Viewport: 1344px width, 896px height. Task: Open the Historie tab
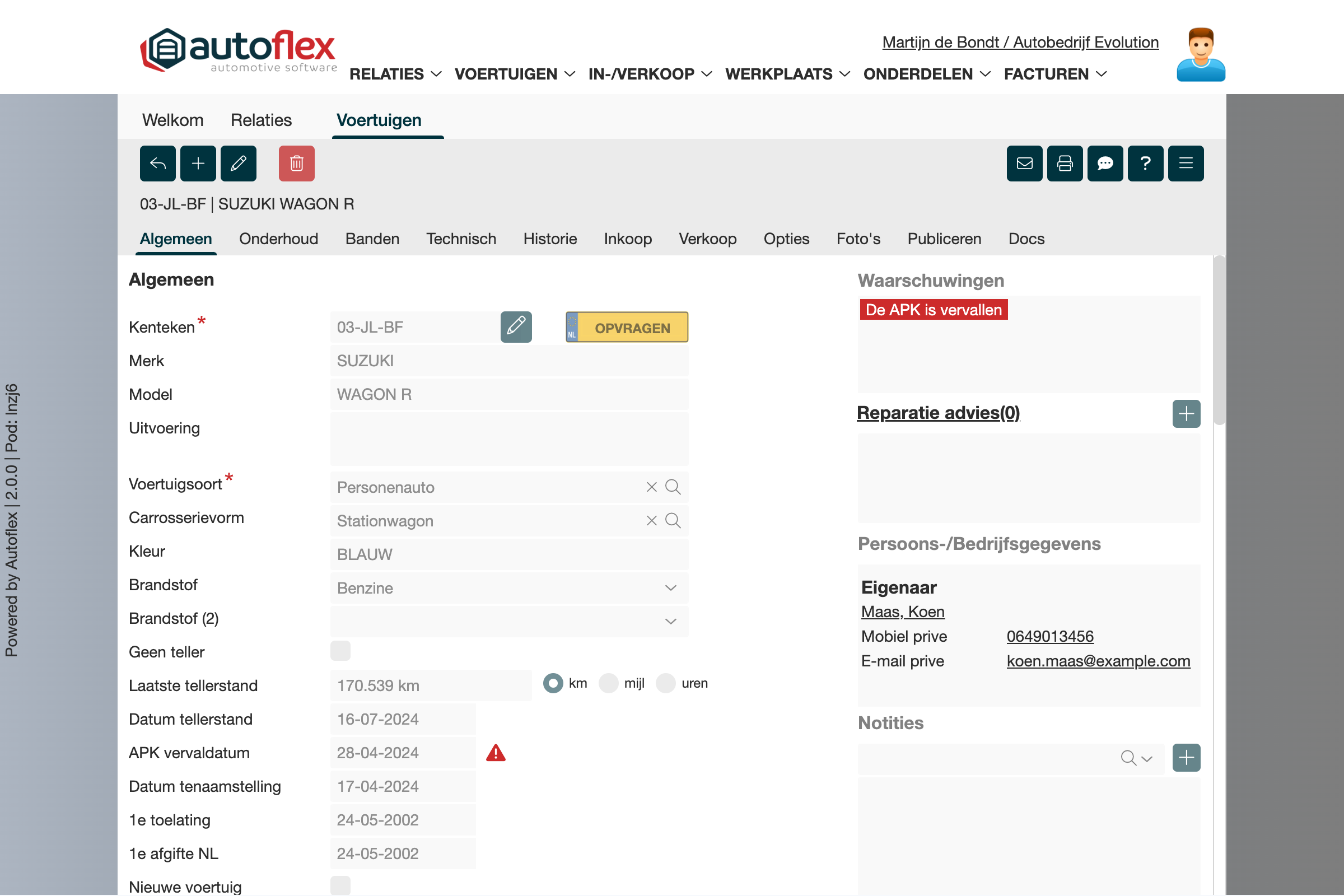[550, 239]
